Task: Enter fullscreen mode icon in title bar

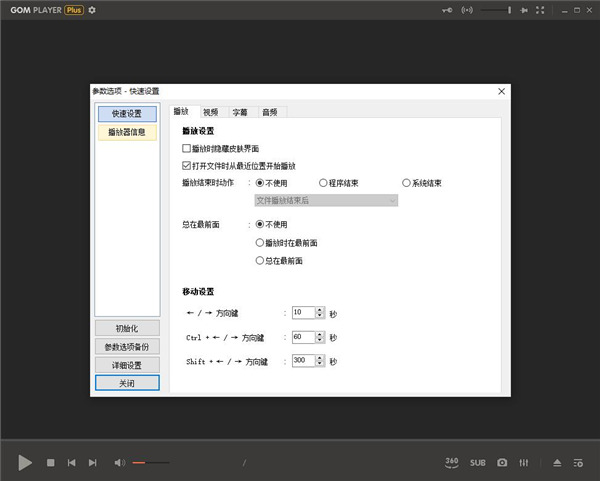Action: point(540,10)
